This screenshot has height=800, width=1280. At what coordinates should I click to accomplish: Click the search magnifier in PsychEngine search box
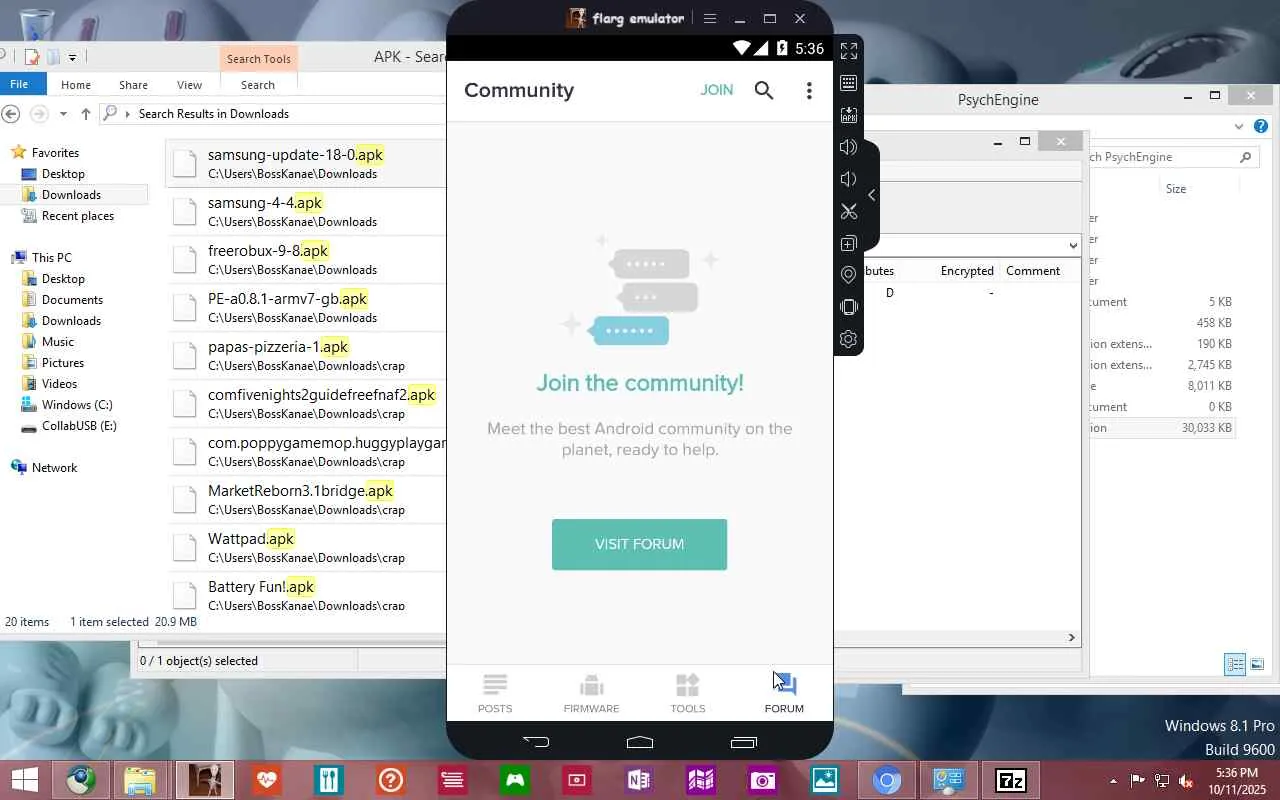point(1245,157)
